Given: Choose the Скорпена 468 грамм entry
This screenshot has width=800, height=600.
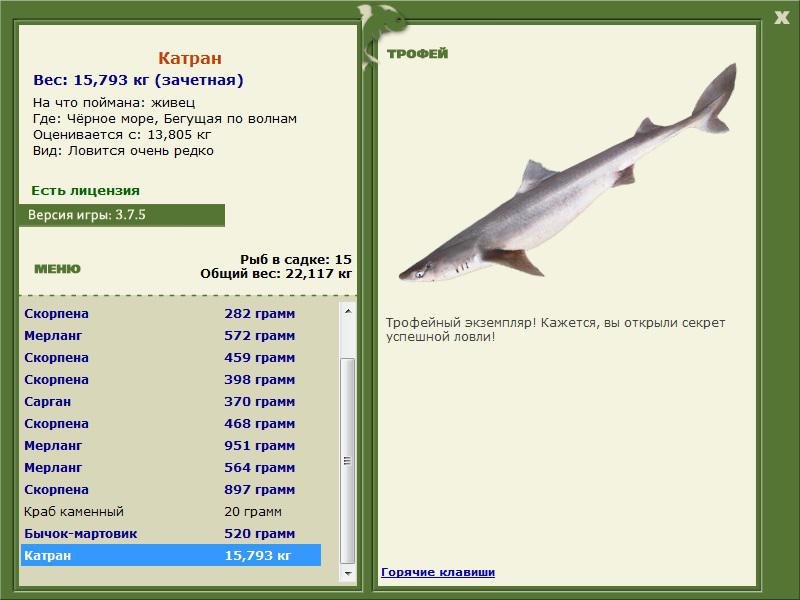Looking at the screenshot, I should [171, 423].
